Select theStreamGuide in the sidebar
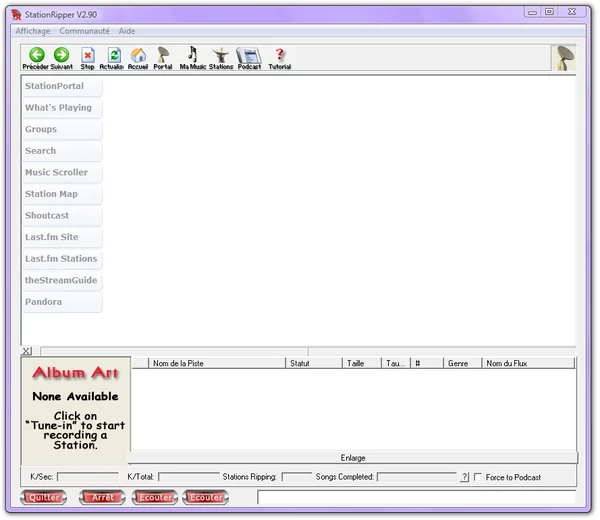600x520 pixels. click(62, 280)
